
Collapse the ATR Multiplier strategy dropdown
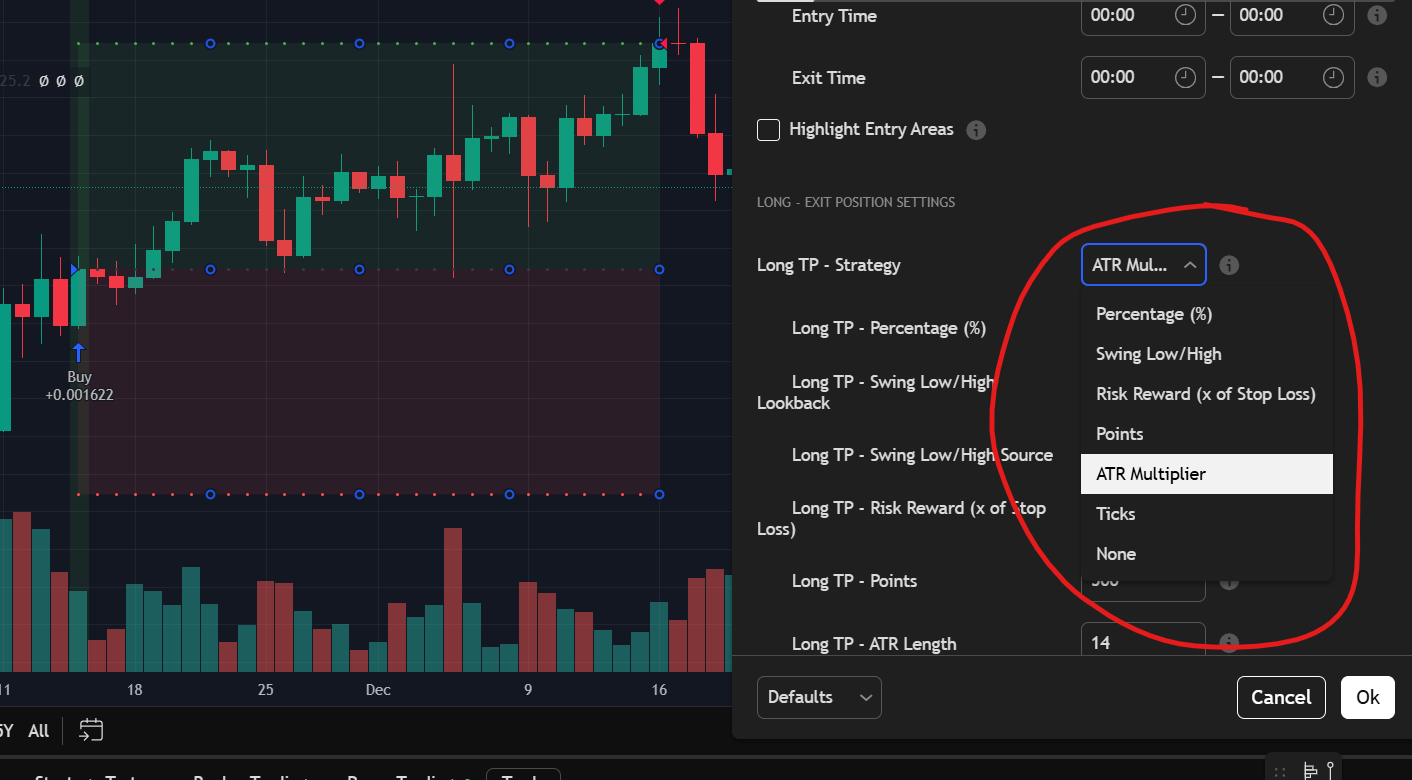tap(1143, 264)
